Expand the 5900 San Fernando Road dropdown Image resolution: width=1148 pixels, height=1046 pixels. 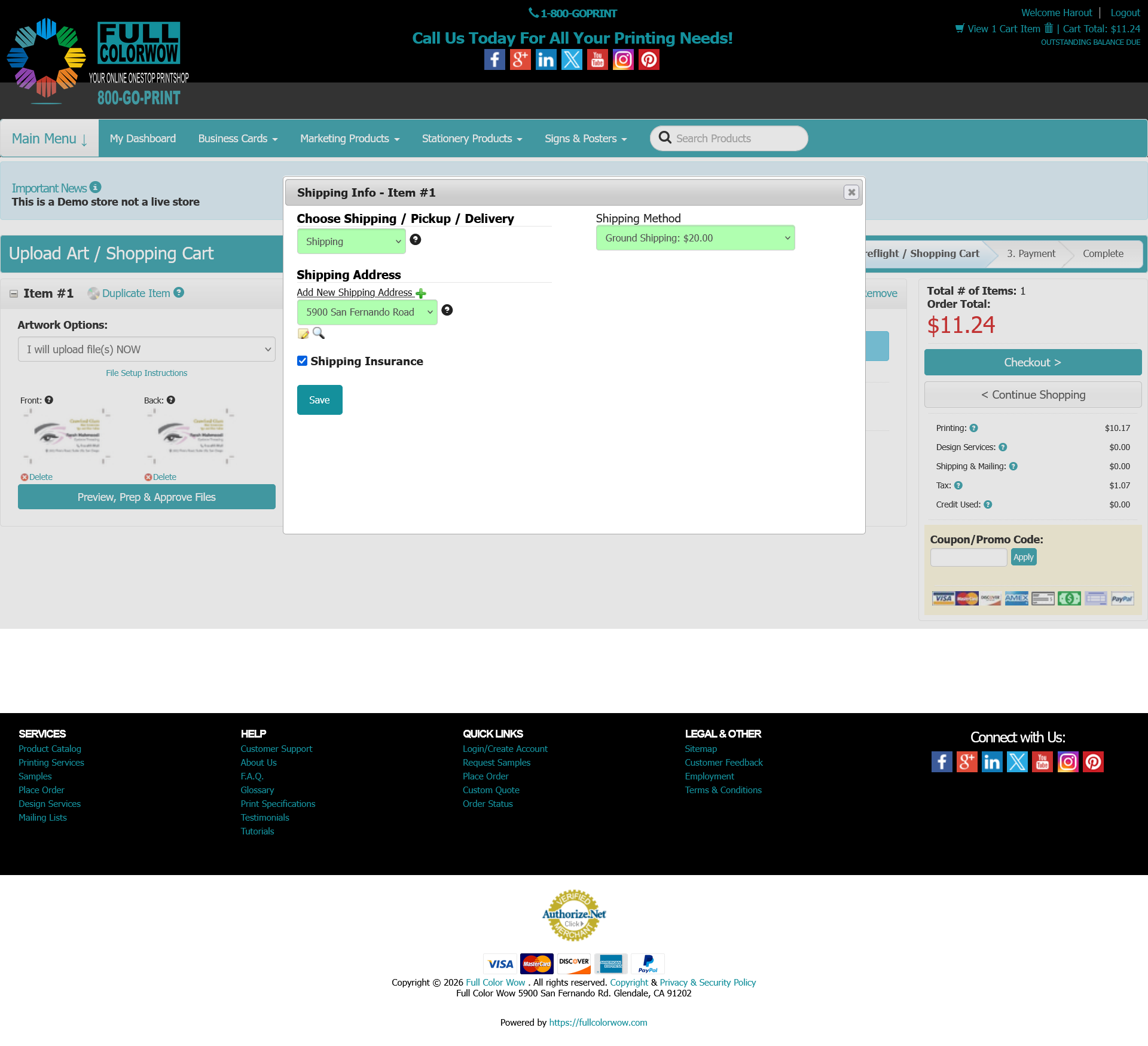pos(367,312)
